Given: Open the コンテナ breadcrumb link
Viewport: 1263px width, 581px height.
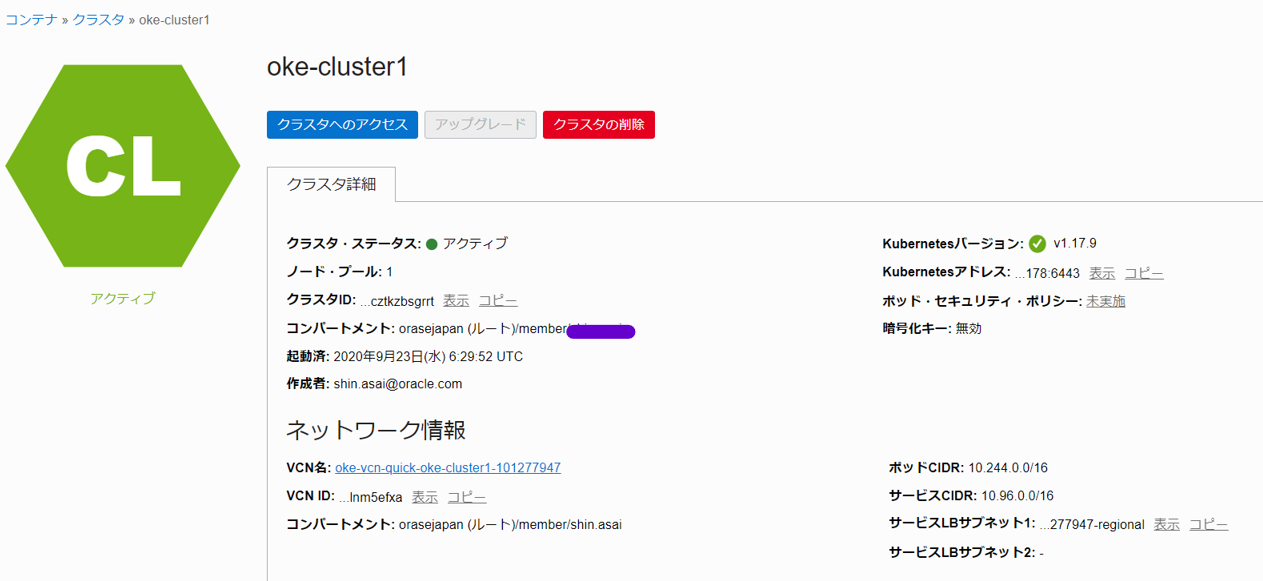Looking at the screenshot, I should coord(32,18).
